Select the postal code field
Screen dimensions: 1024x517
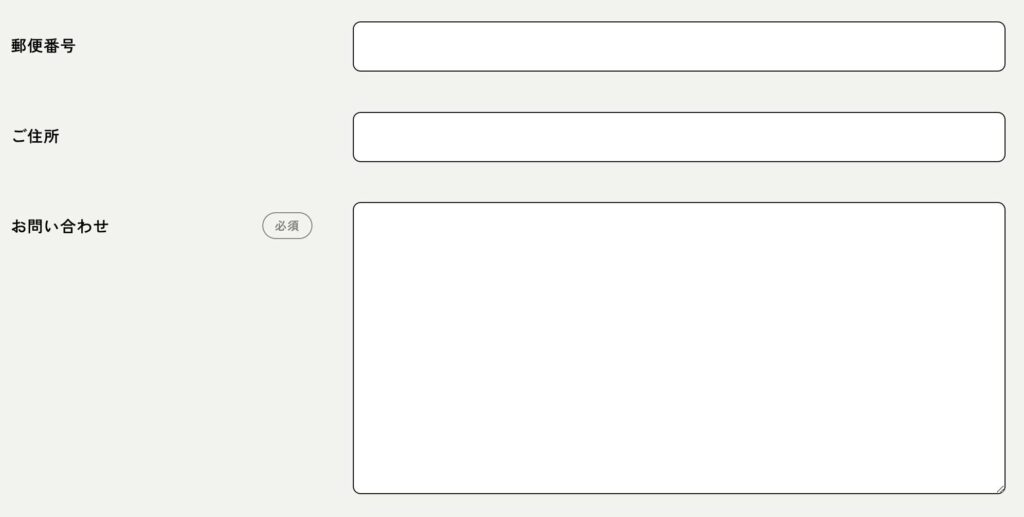pos(679,46)
